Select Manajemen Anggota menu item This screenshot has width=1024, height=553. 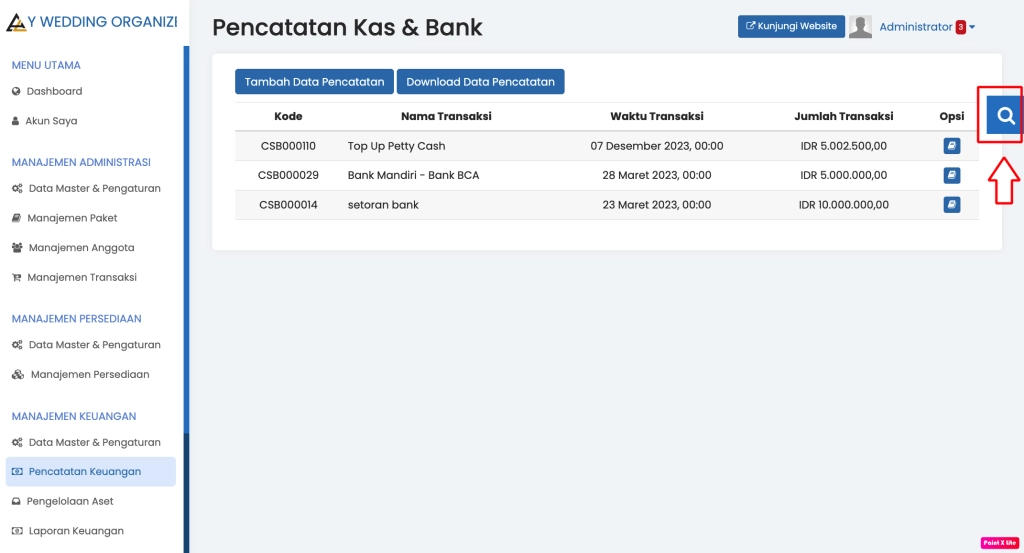80,248
